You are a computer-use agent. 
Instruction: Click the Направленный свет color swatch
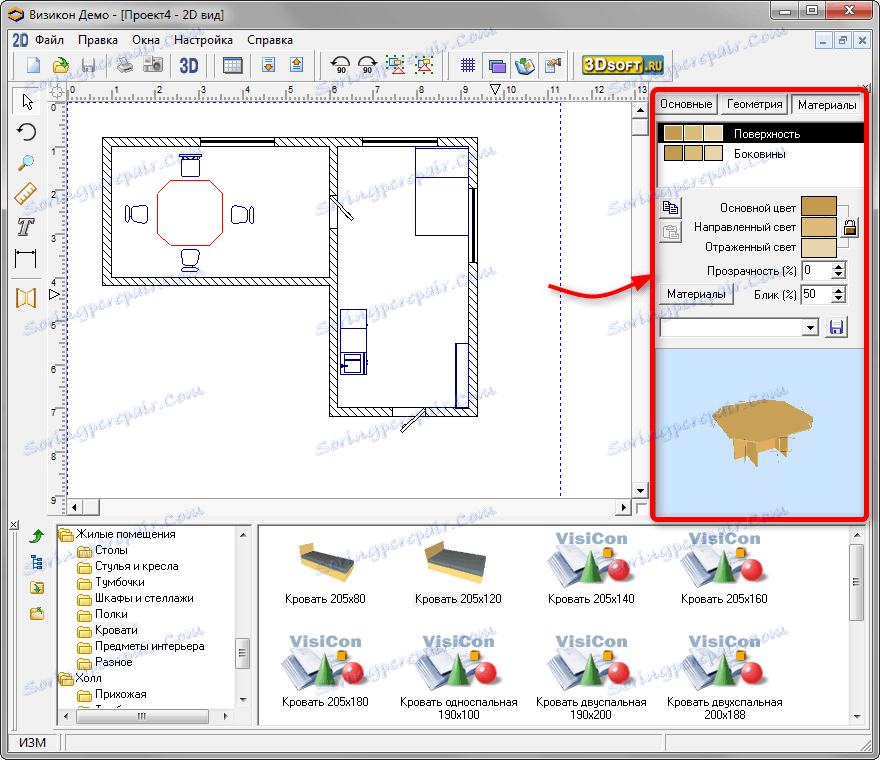click(818, 227)
